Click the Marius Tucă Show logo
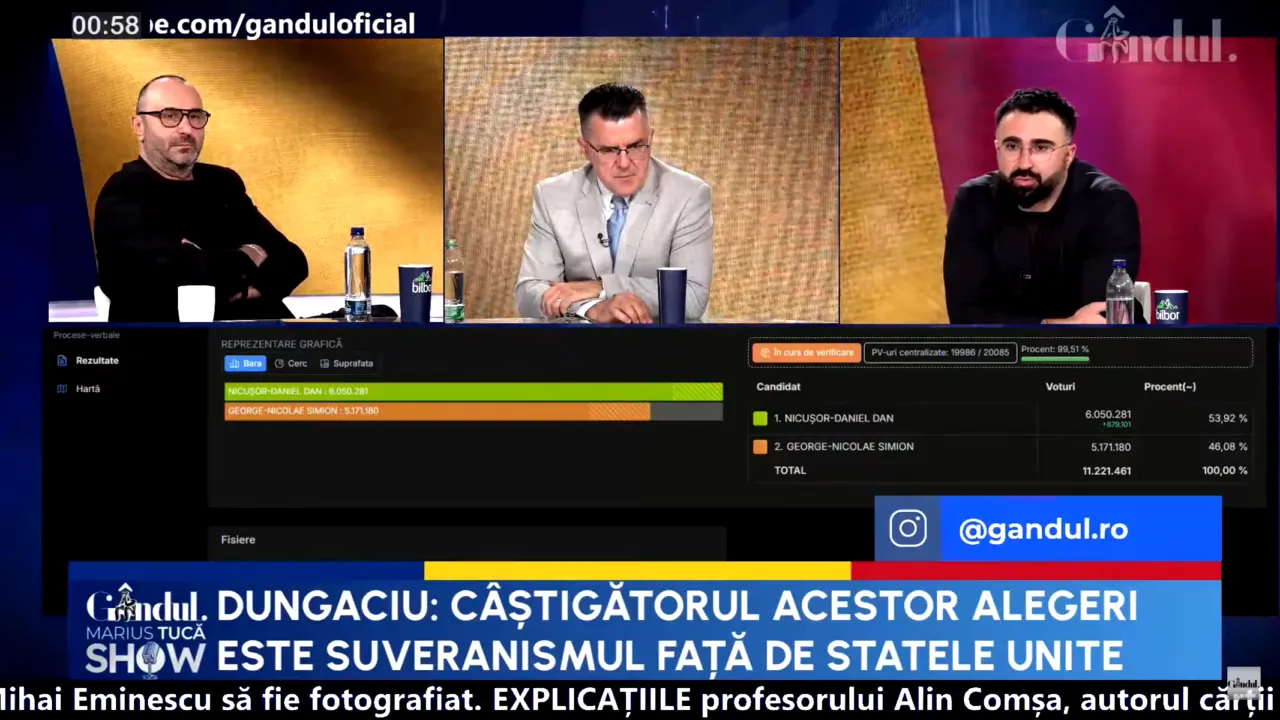 pos(145,630)
